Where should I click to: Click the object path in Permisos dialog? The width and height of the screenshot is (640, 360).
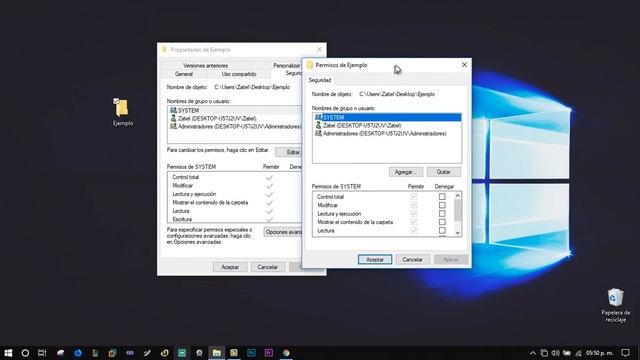click(397, 94)
